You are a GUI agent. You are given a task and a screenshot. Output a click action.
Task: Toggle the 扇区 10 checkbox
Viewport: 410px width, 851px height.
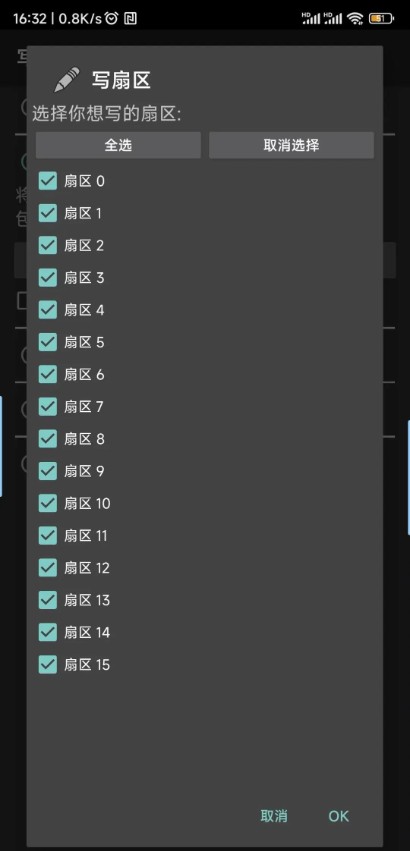click(x=48, y=504)
